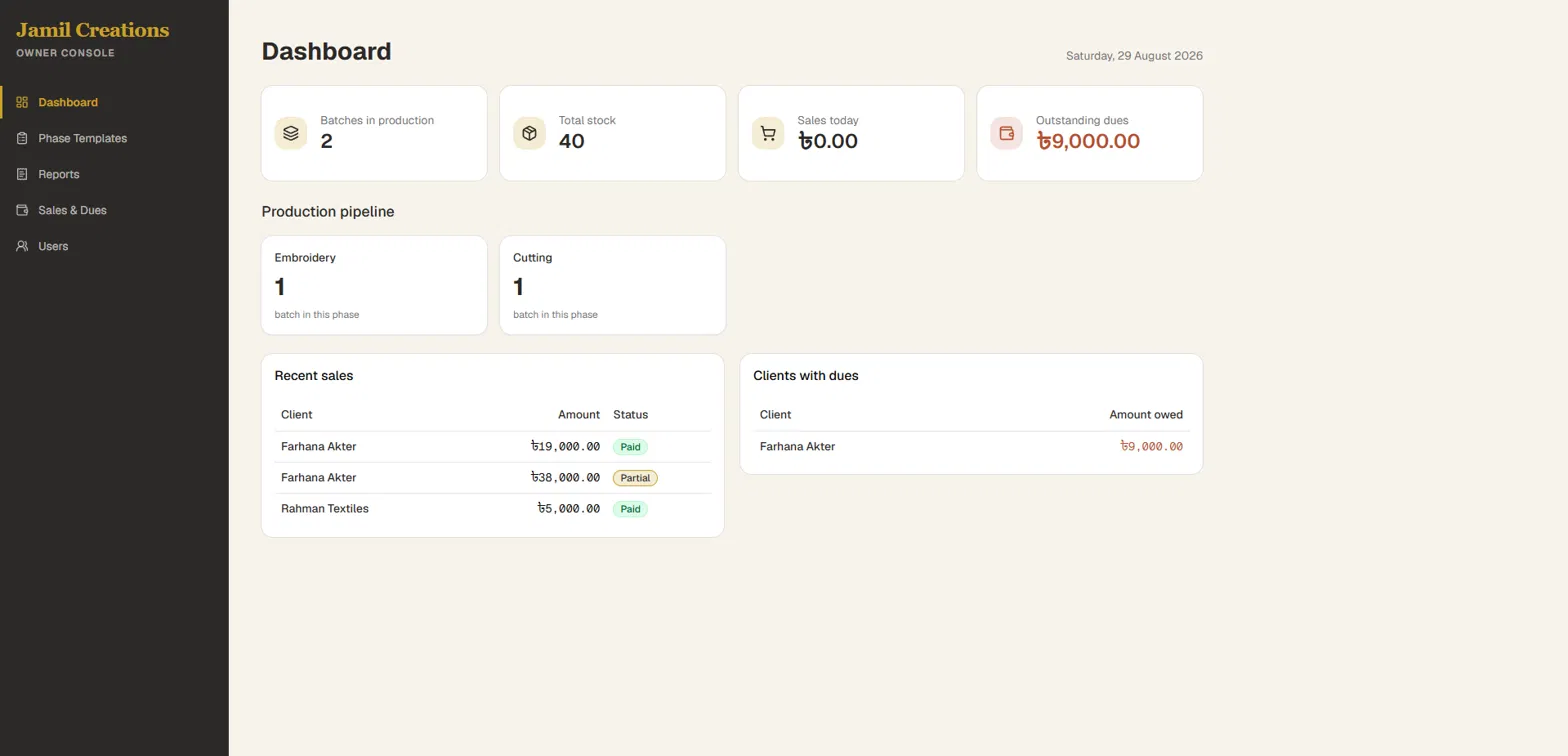This screenshot has width=1568, height=756.
Task: Click the Phase Templates clipboard icon
Action: click(x=22, y=138)
